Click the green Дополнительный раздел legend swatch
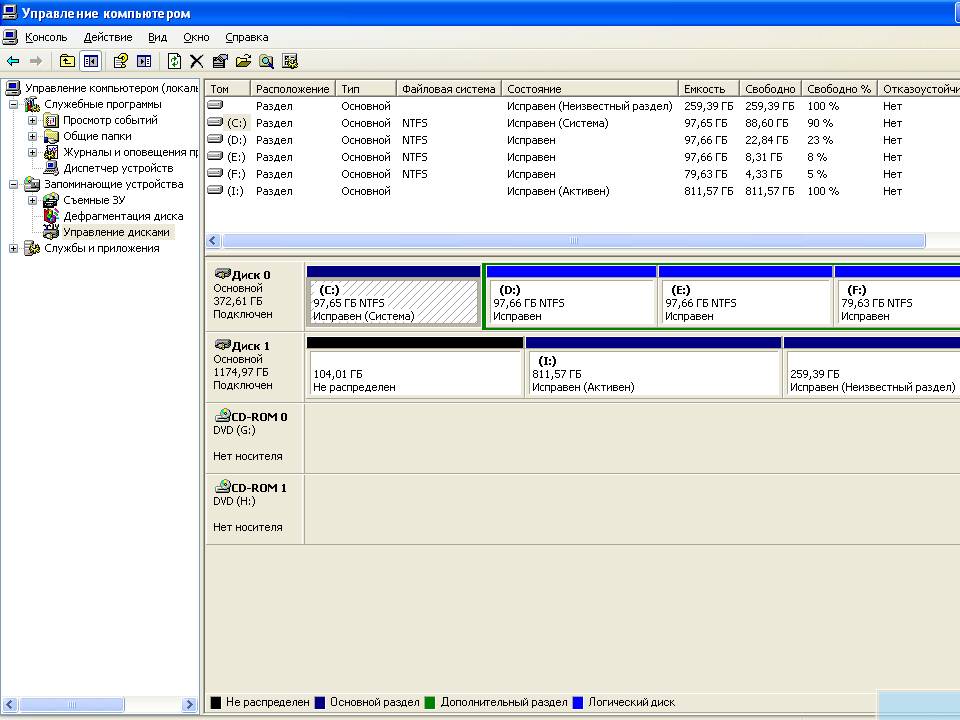Screen dimensions: 960x720 tap(430, 703)
